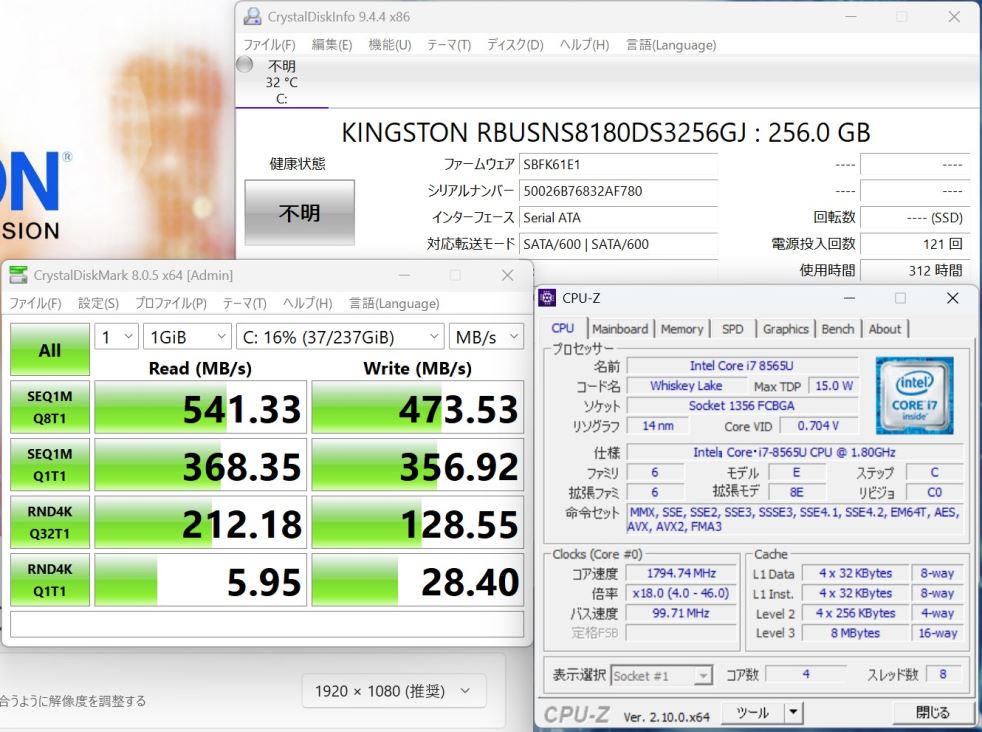Open ファイル(F) menu in CrystalDiskInfo
This screenshot has height=732, width=982.
tap(269, 45)
